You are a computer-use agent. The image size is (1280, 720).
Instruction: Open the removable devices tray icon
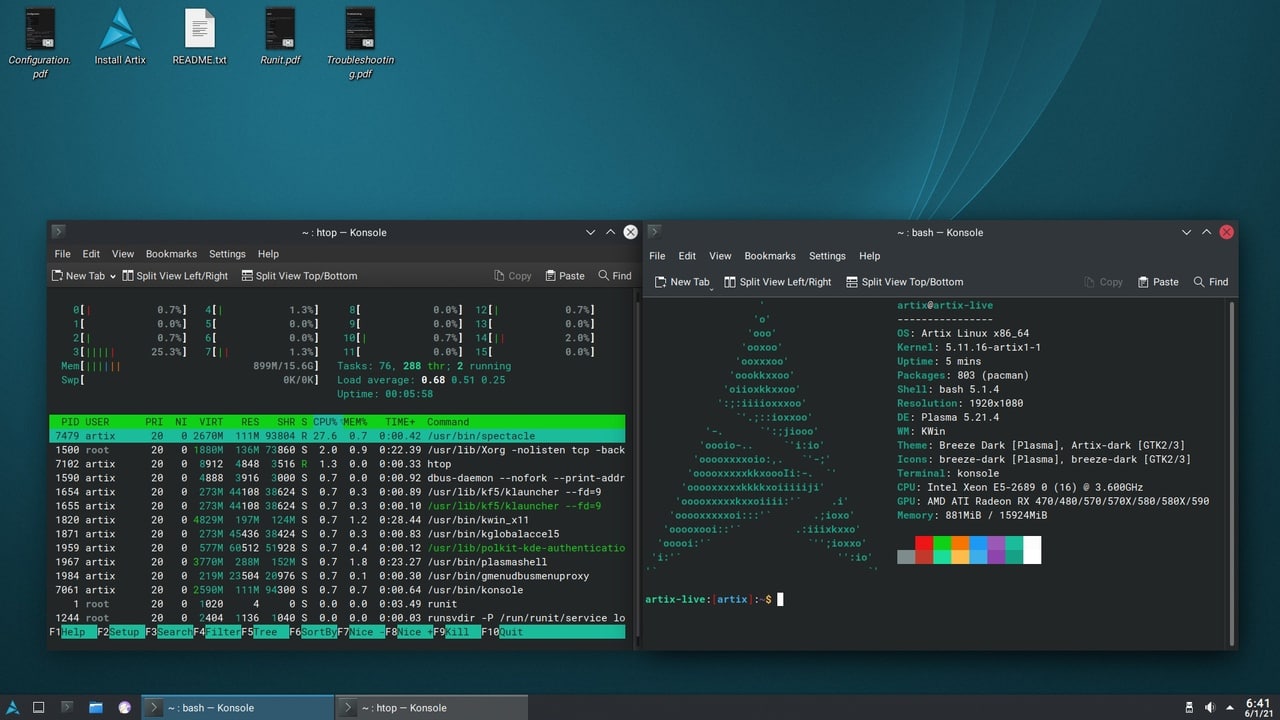[1189, 707]
